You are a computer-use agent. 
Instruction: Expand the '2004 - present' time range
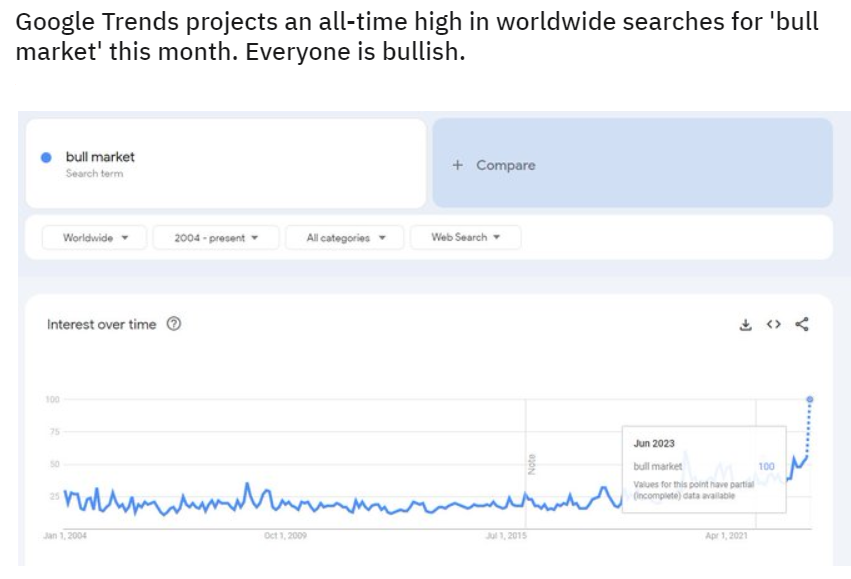click(215, 238)
